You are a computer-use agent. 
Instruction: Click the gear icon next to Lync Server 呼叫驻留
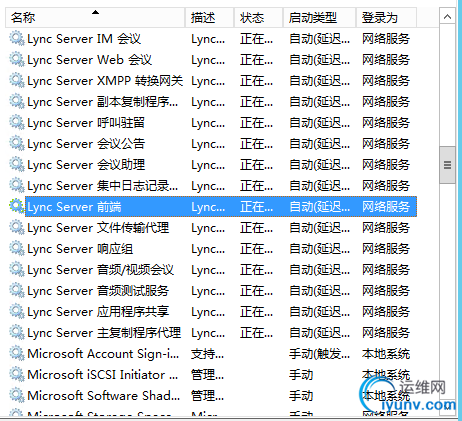pos(17,122)
